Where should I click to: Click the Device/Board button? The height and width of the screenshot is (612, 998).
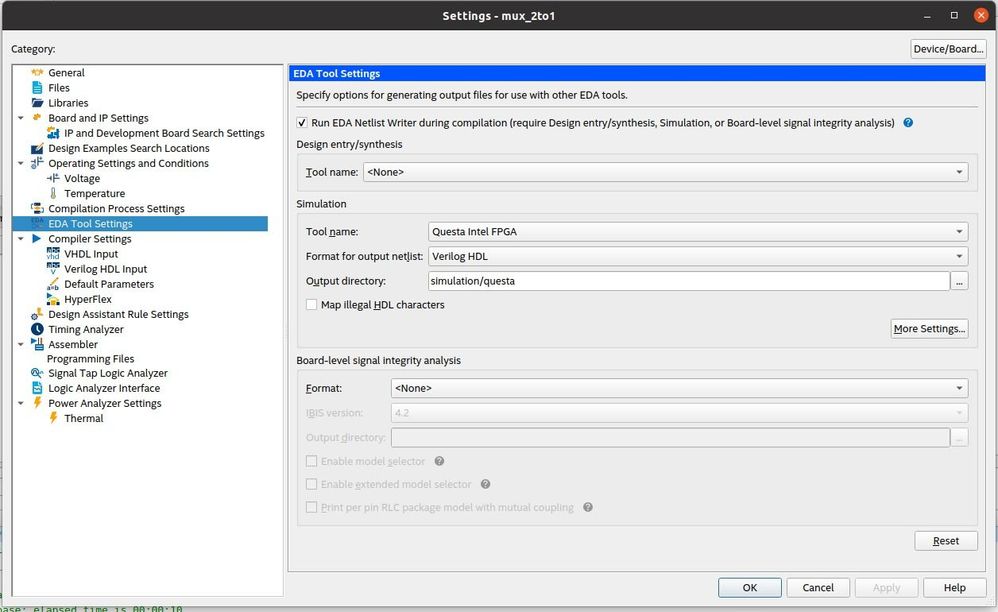pyautogui.click(x=948, y=49)
